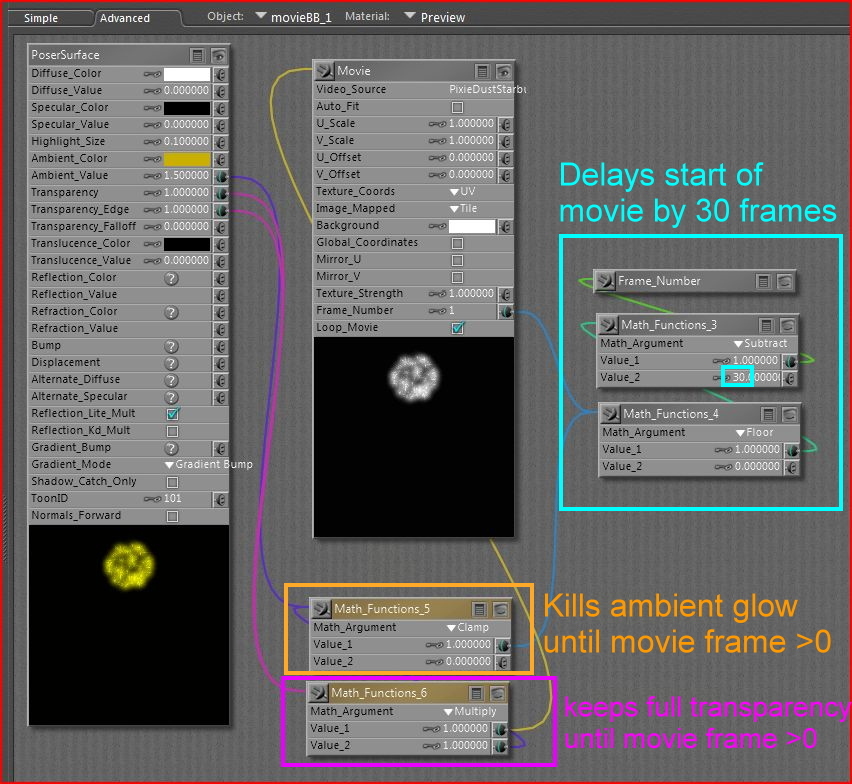Click Math_Functions_4 Value_1 plug icon
The width and height of the screenshot is (852, 784).
point(792,450)
